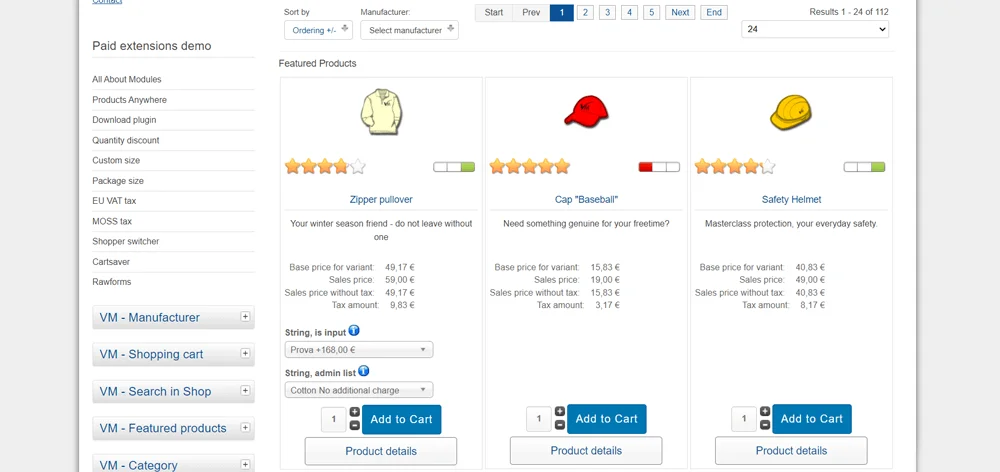
Task: Open Download plugin menu item
Action: (124, 120)
